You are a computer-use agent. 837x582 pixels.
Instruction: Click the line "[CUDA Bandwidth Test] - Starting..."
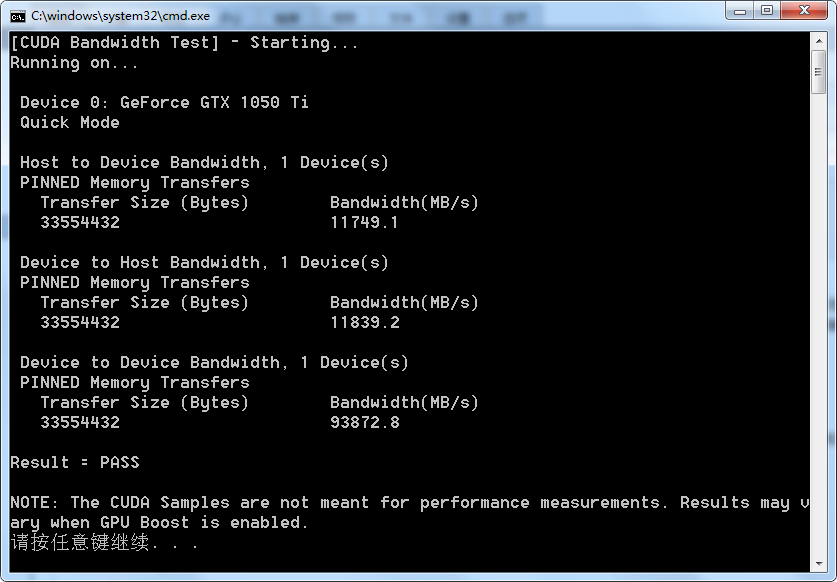pyautogui.click(x=184, y=43)
